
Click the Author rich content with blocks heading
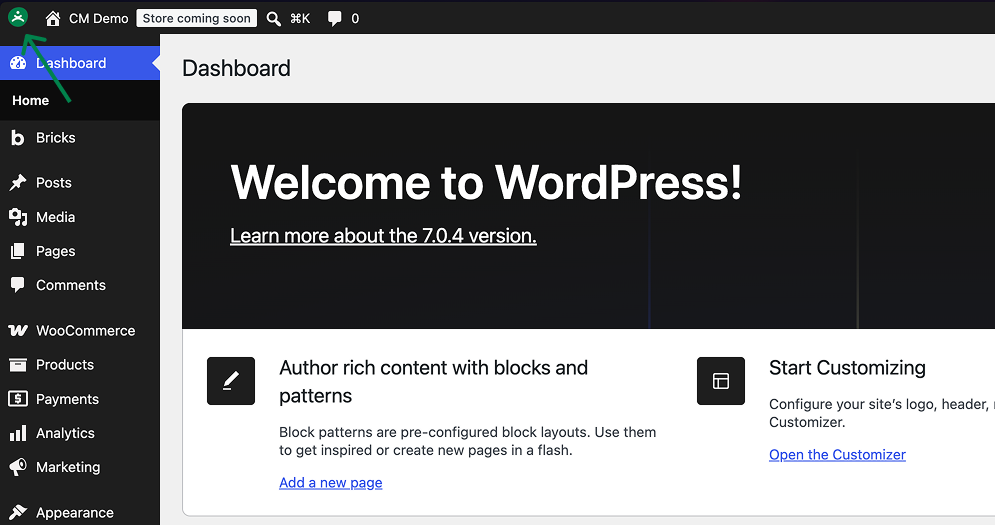[433, 382]
